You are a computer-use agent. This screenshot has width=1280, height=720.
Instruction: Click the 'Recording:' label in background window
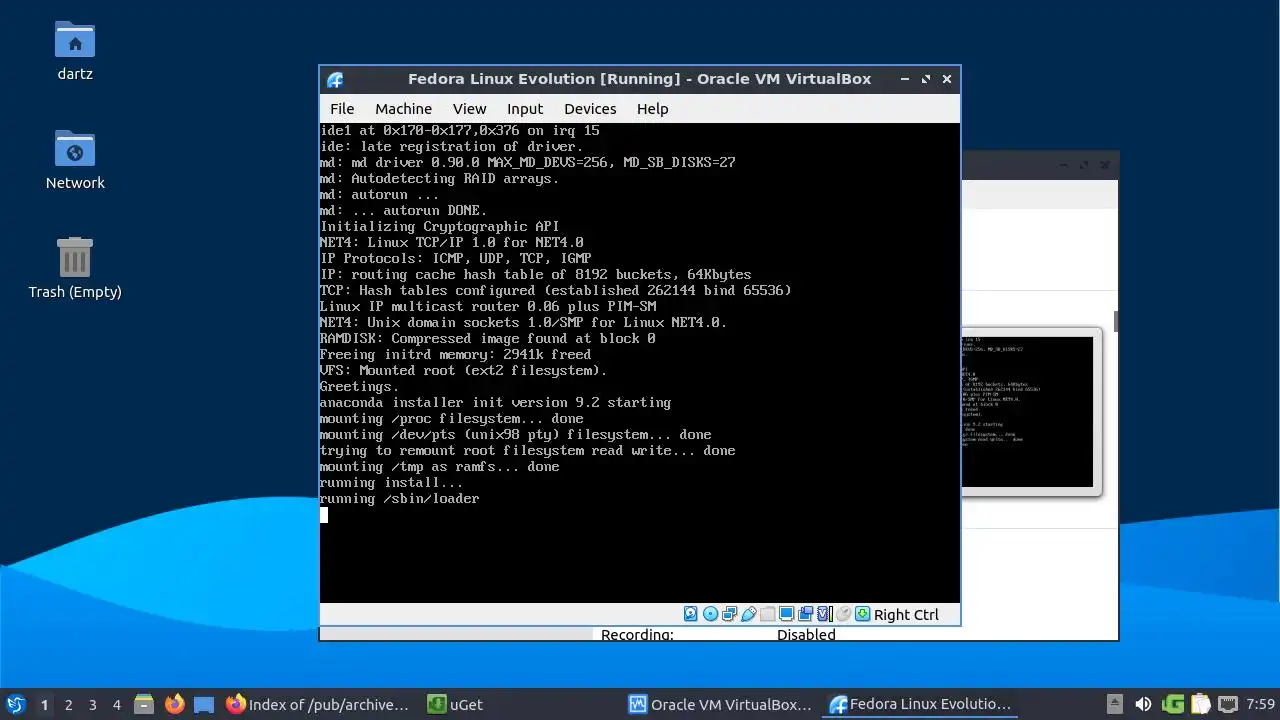tap(637, 634)
